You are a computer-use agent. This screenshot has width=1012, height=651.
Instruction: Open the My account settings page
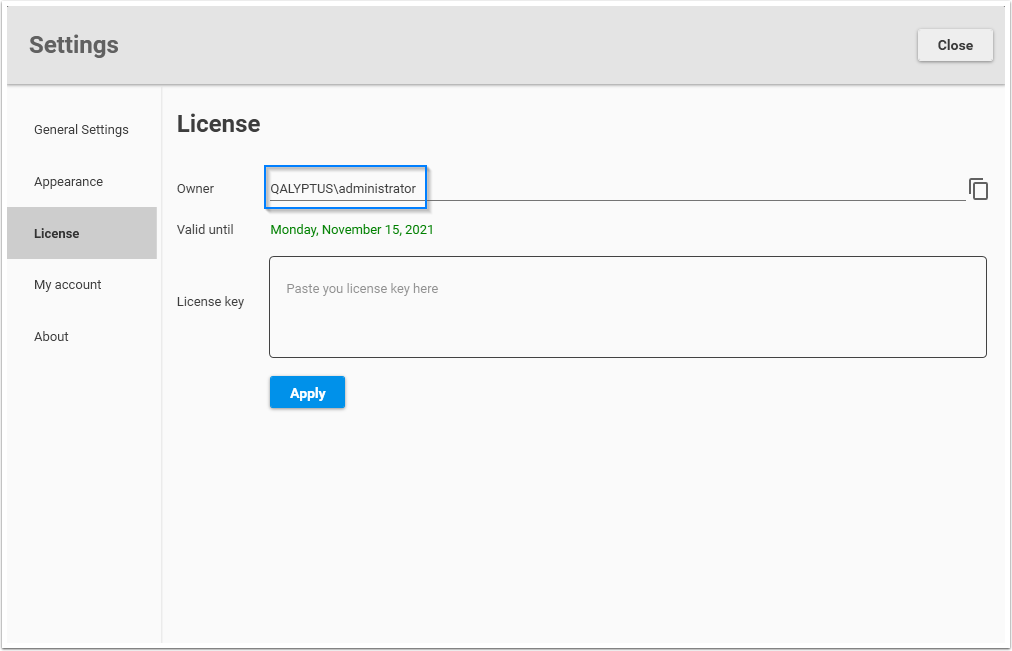coord(67,284)
